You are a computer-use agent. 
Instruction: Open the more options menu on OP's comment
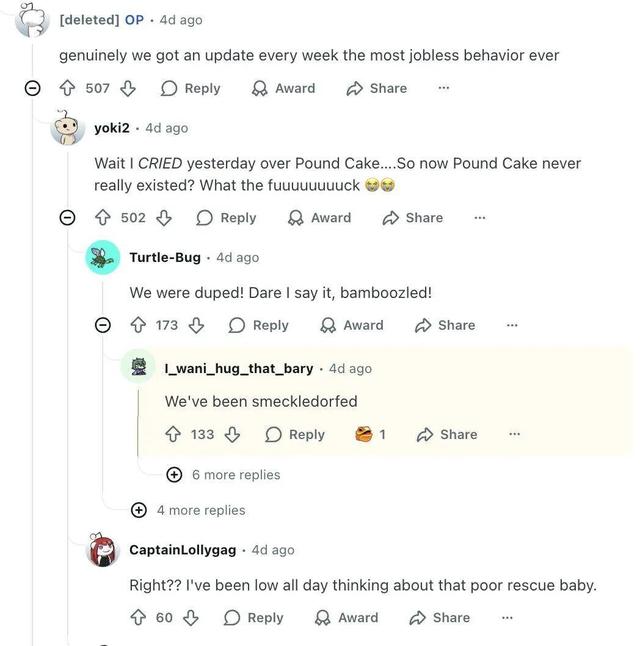443,88
